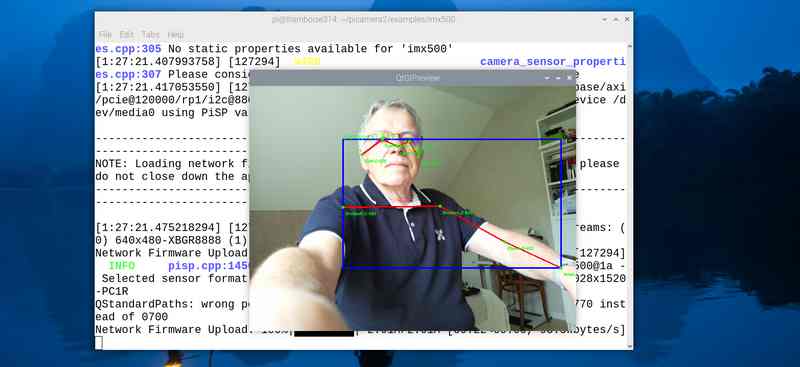The width and height of the screenshot is (800, 367).
Task: Maximize the QtGlPreview window
Action: pyautogui.click(x=558, y=78)
